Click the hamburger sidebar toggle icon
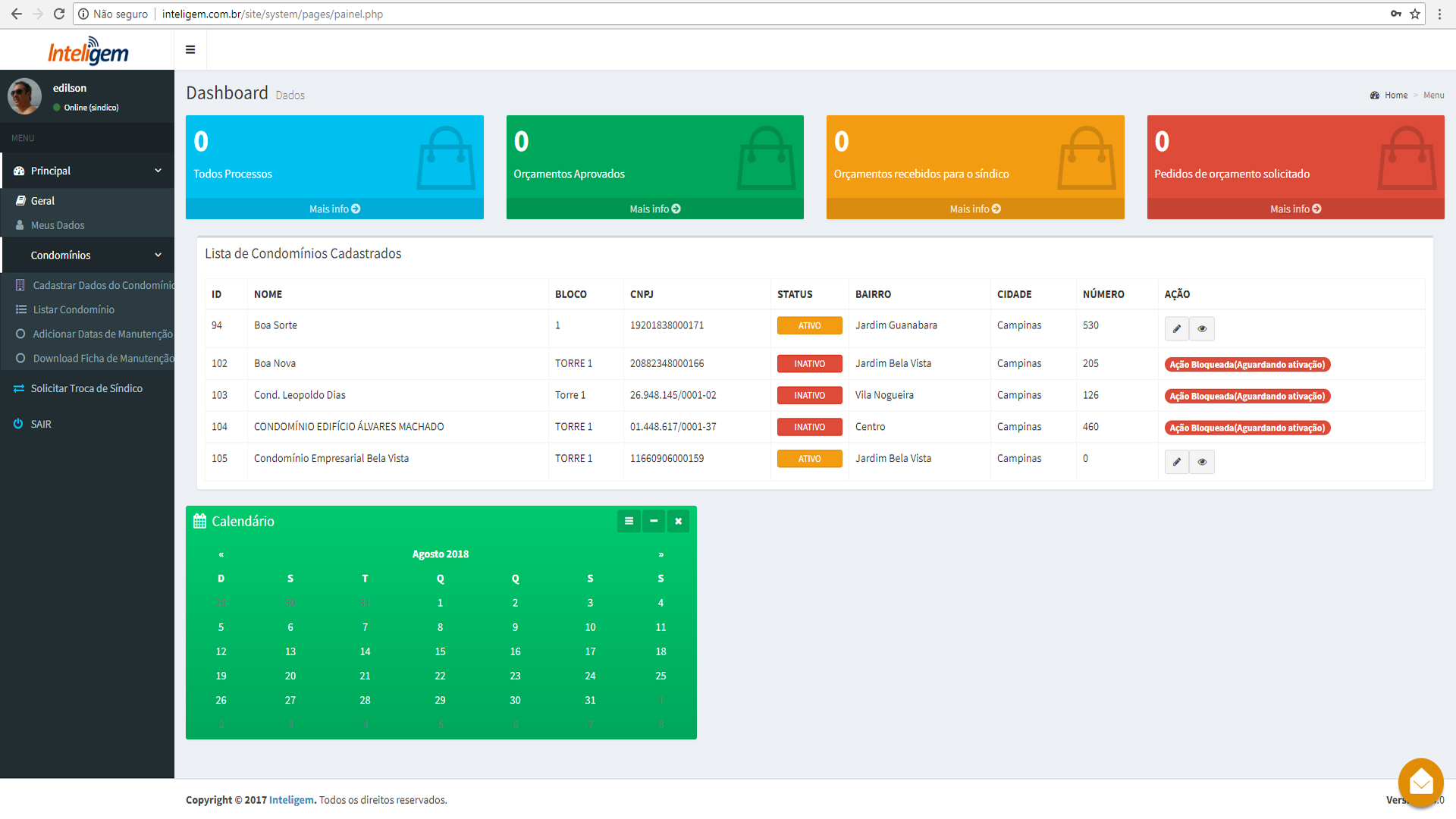Image resolution: width=1456 pixels, height=819 pixels. click(x=190, y=50)
